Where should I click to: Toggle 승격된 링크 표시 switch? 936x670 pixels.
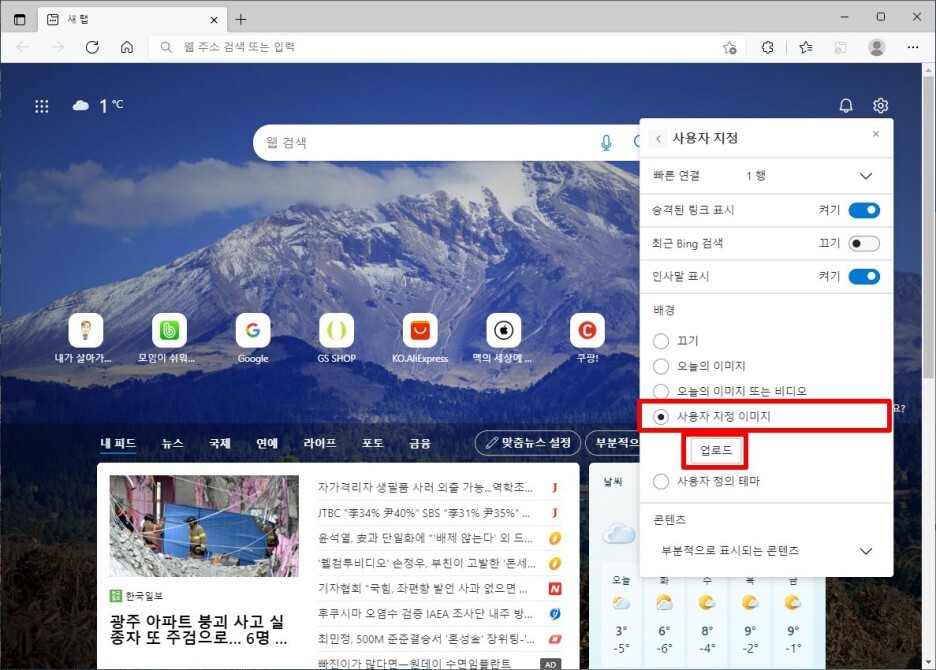(864, 210)
